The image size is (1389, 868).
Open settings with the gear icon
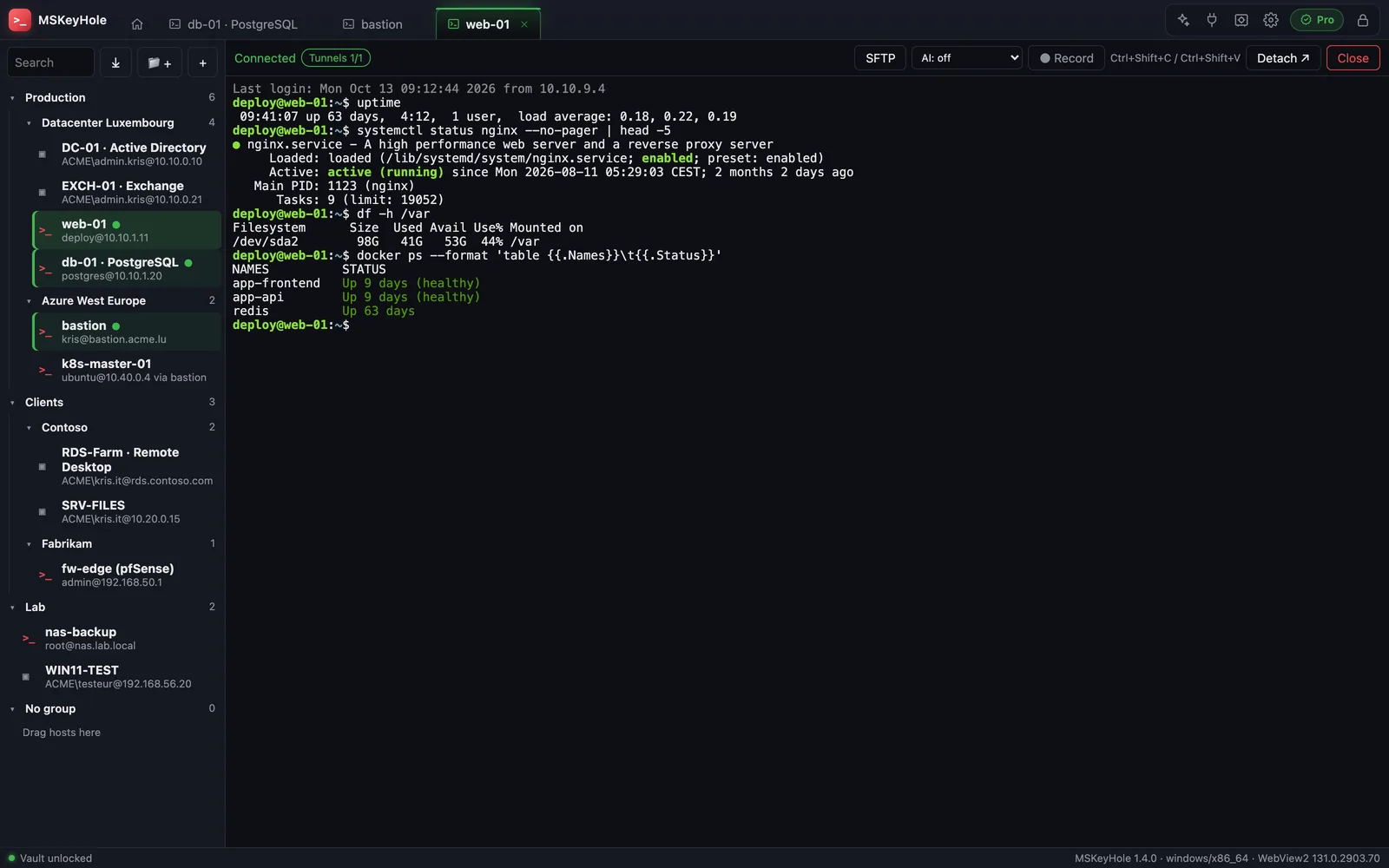click(x=1271, y=20)
